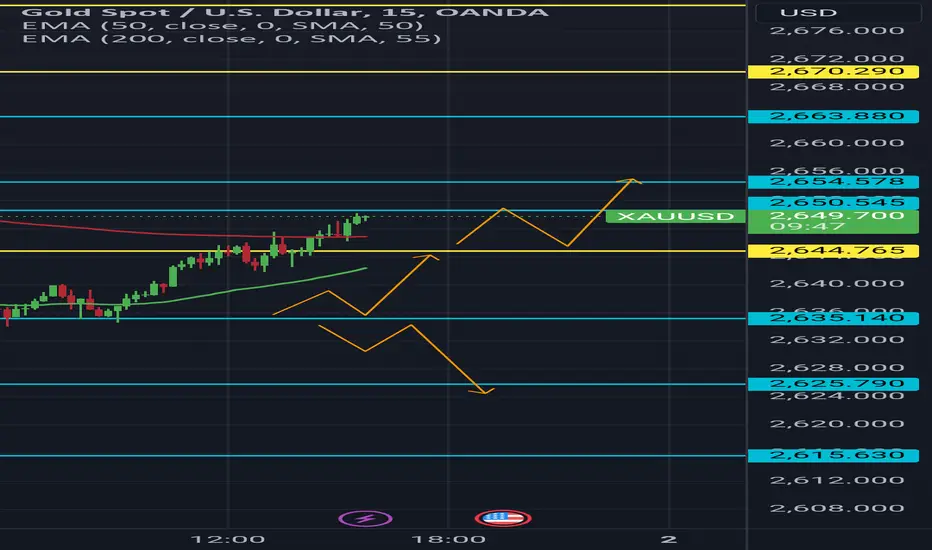Click the 2,654.578 cyan price label
Viewport: 932px width, 550px height.
(x=833, y=182)
